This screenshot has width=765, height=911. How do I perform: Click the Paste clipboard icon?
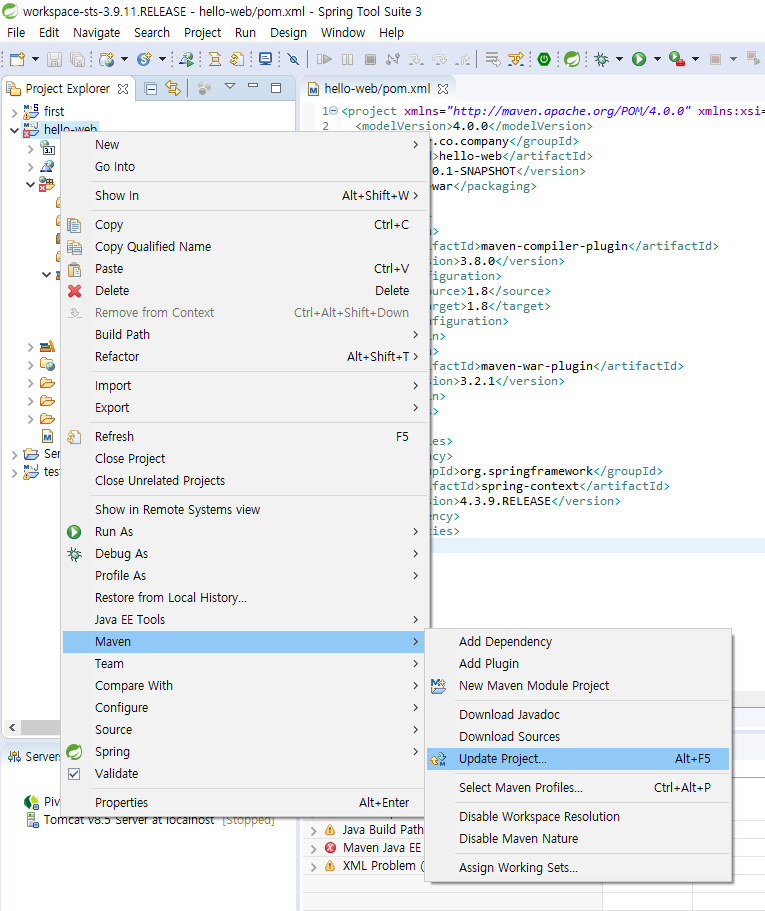coord(74,269)
